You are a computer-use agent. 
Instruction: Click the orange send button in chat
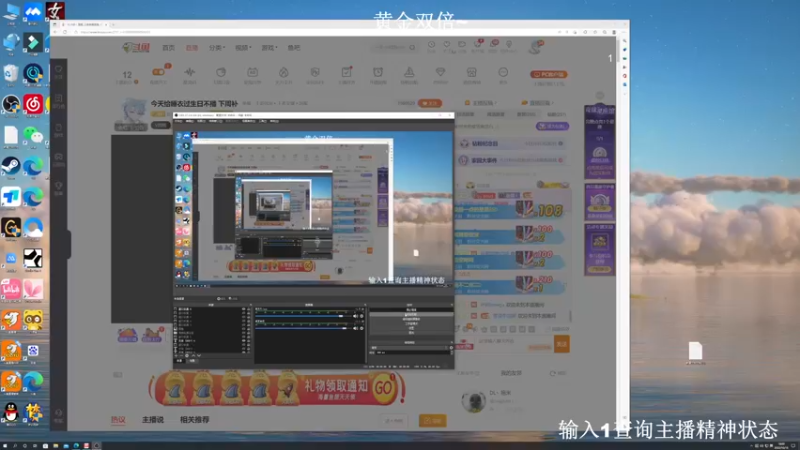click(562, 344)
